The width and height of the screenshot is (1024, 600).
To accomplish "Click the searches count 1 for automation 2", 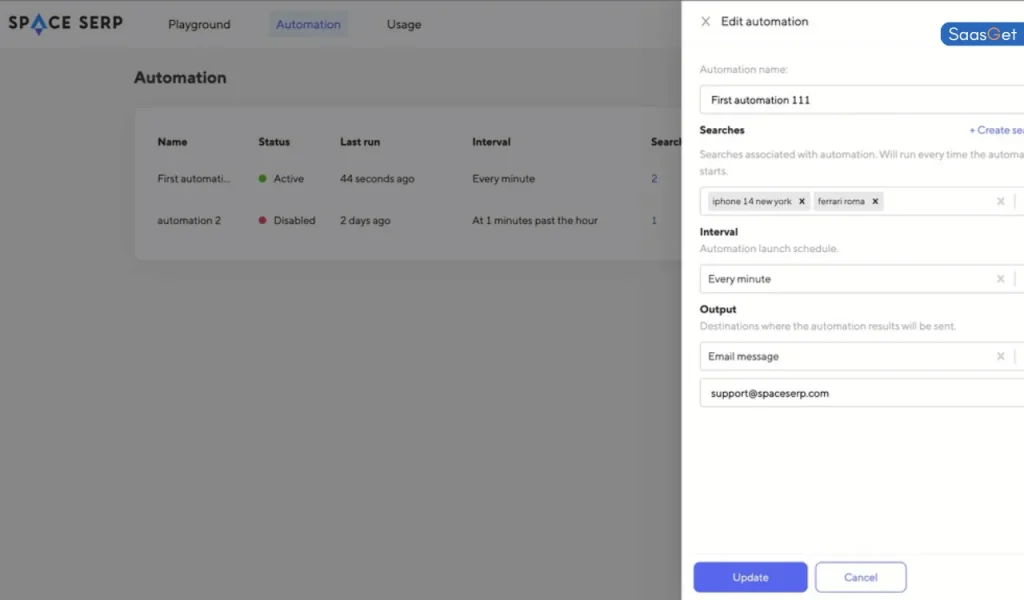I will pyautogui.click(x=654, y=220).
